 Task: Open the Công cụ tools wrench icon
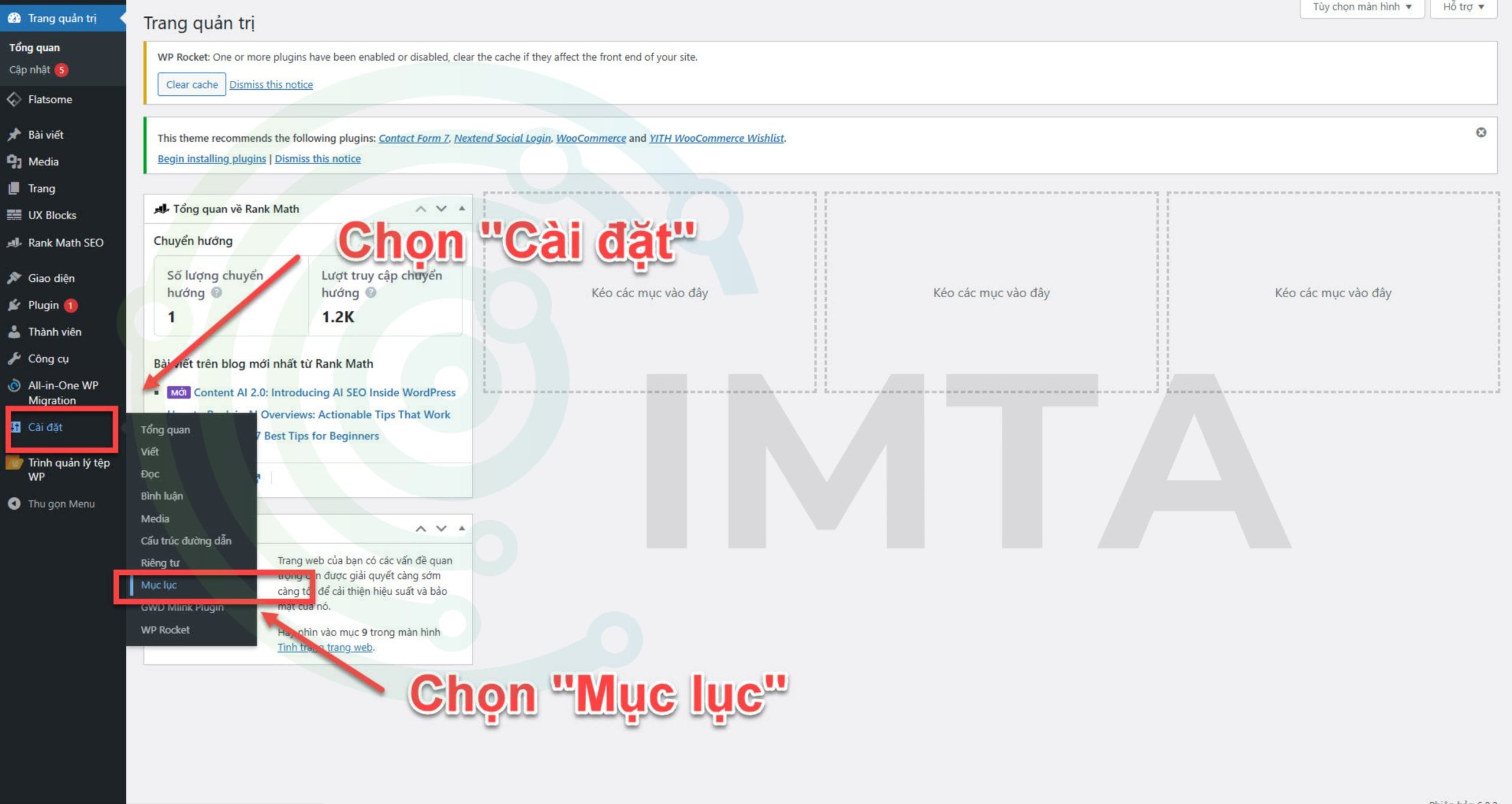coord(14,358)
